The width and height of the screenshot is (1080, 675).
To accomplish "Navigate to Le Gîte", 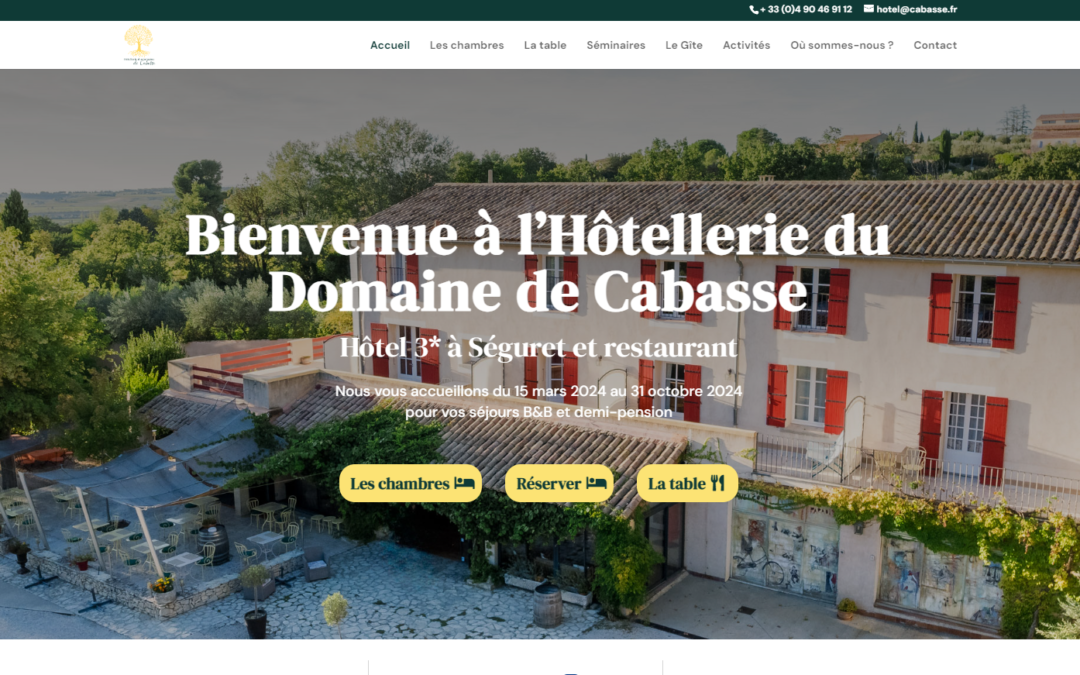I will pyautogui.click(x=684, y=45).
